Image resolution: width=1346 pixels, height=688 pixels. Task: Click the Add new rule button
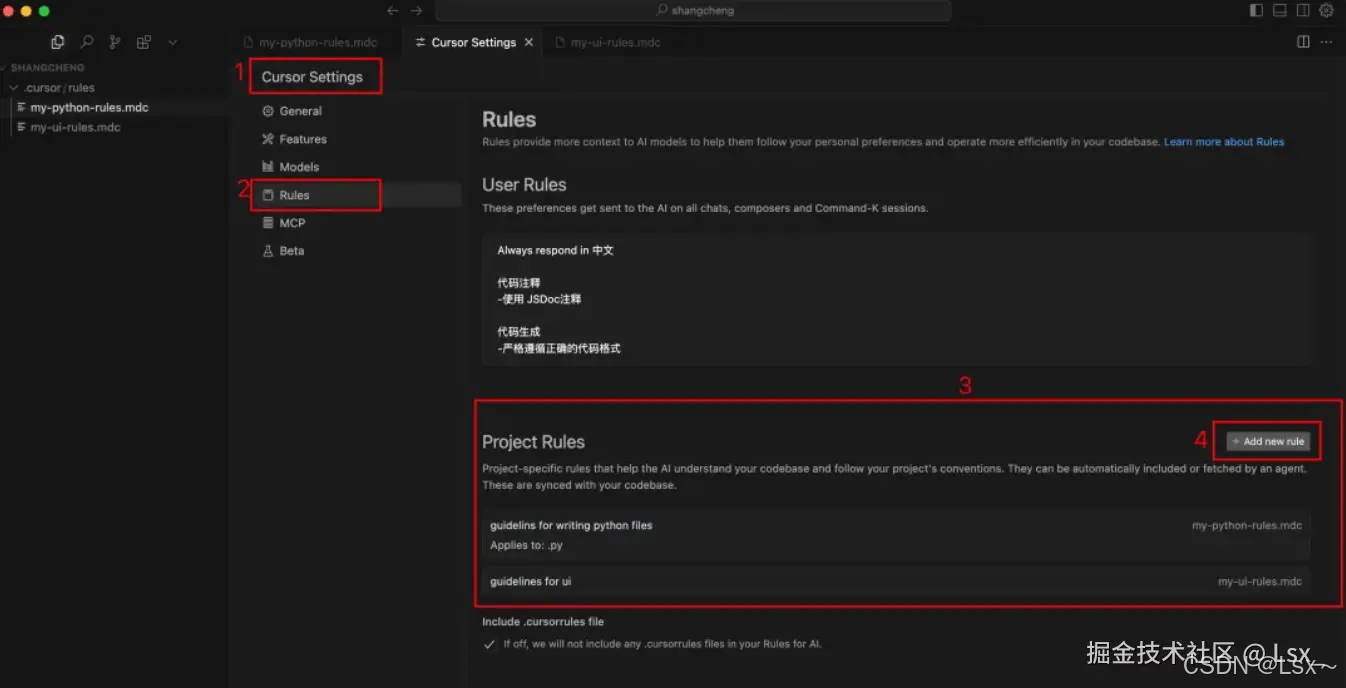coord(1268,441)
